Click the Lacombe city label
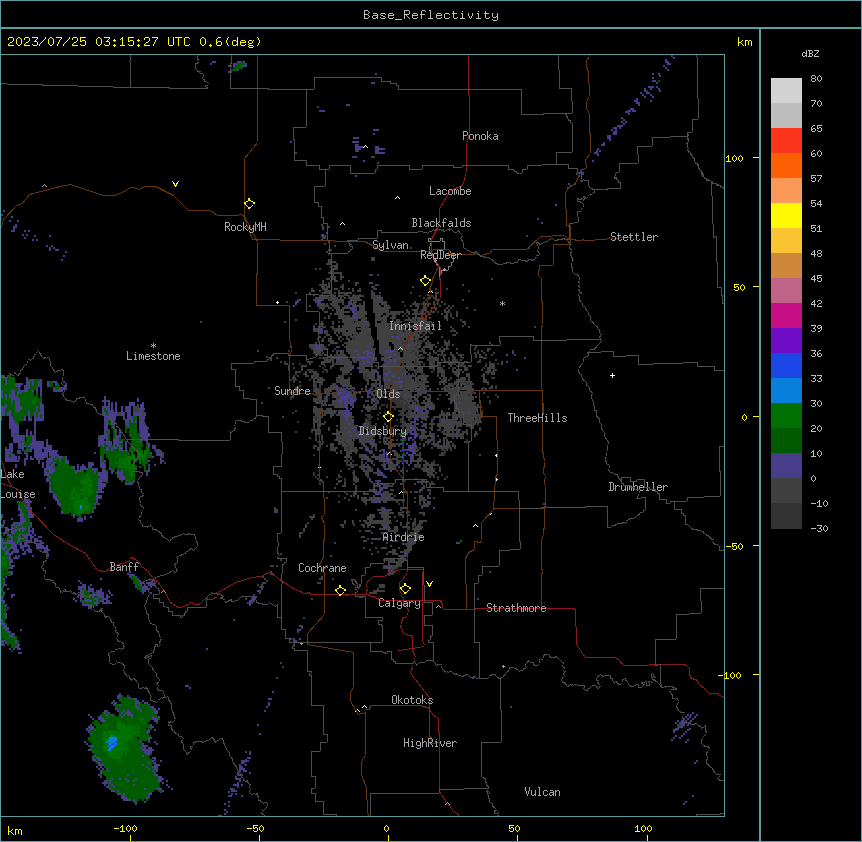The width and height of the screenshot is (862, 842). [450, 191]
